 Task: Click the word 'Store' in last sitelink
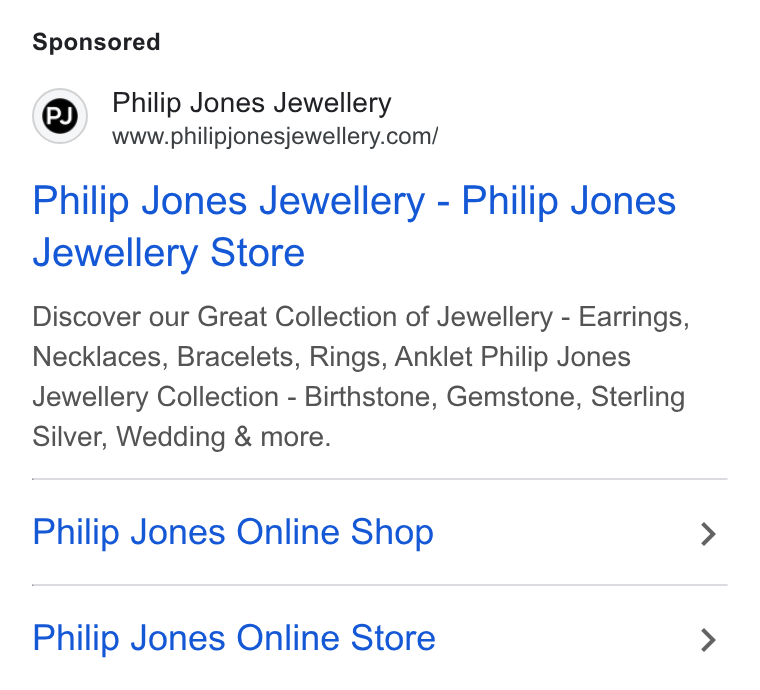pyautogui.click(x=393, y=638)
